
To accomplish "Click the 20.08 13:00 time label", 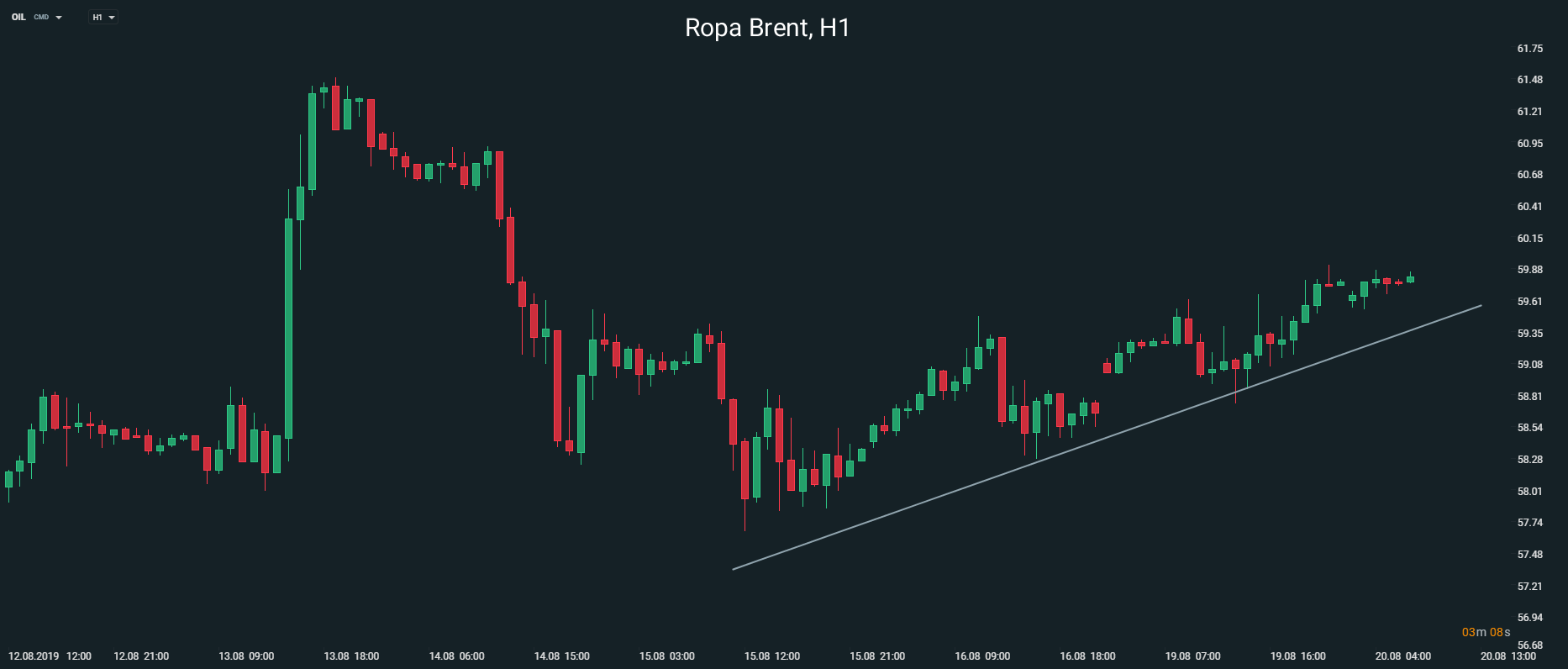I will tap(1508, 656).
